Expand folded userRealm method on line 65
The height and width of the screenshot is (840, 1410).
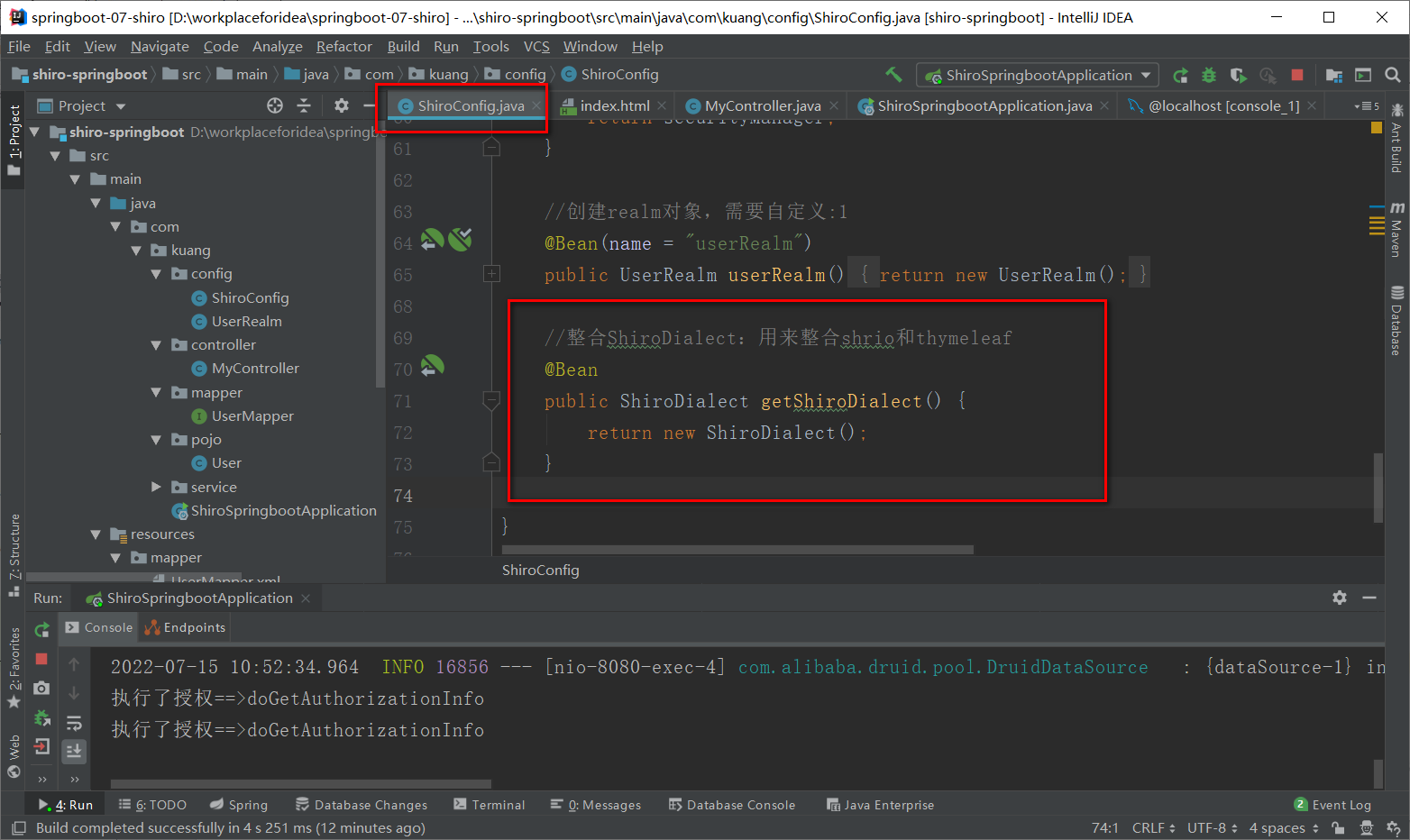tap(491, 273)
